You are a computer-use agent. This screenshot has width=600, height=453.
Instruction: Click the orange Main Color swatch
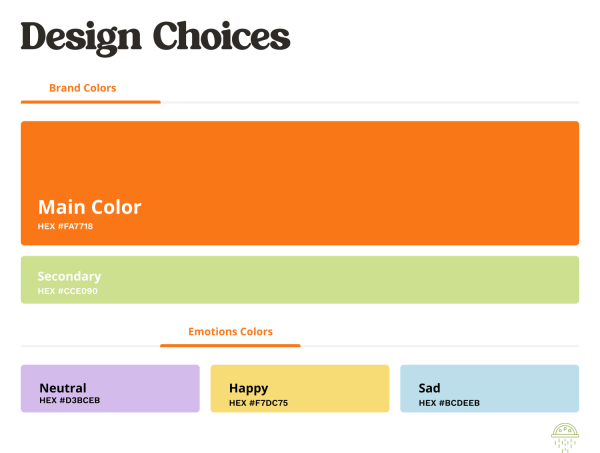tap(300, 183)
